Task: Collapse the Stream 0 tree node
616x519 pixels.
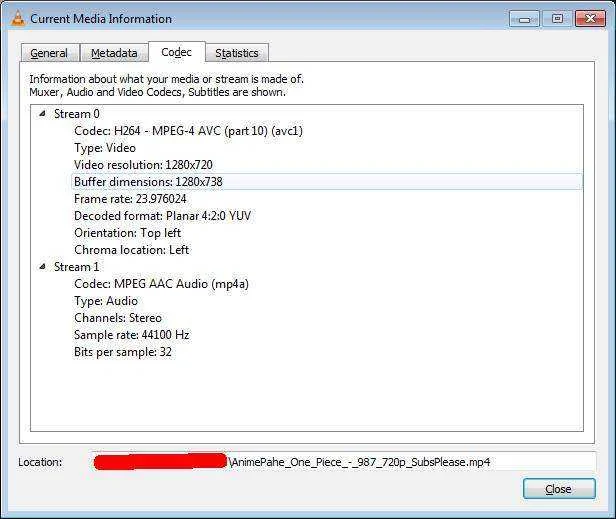Action: click(42, 114)
